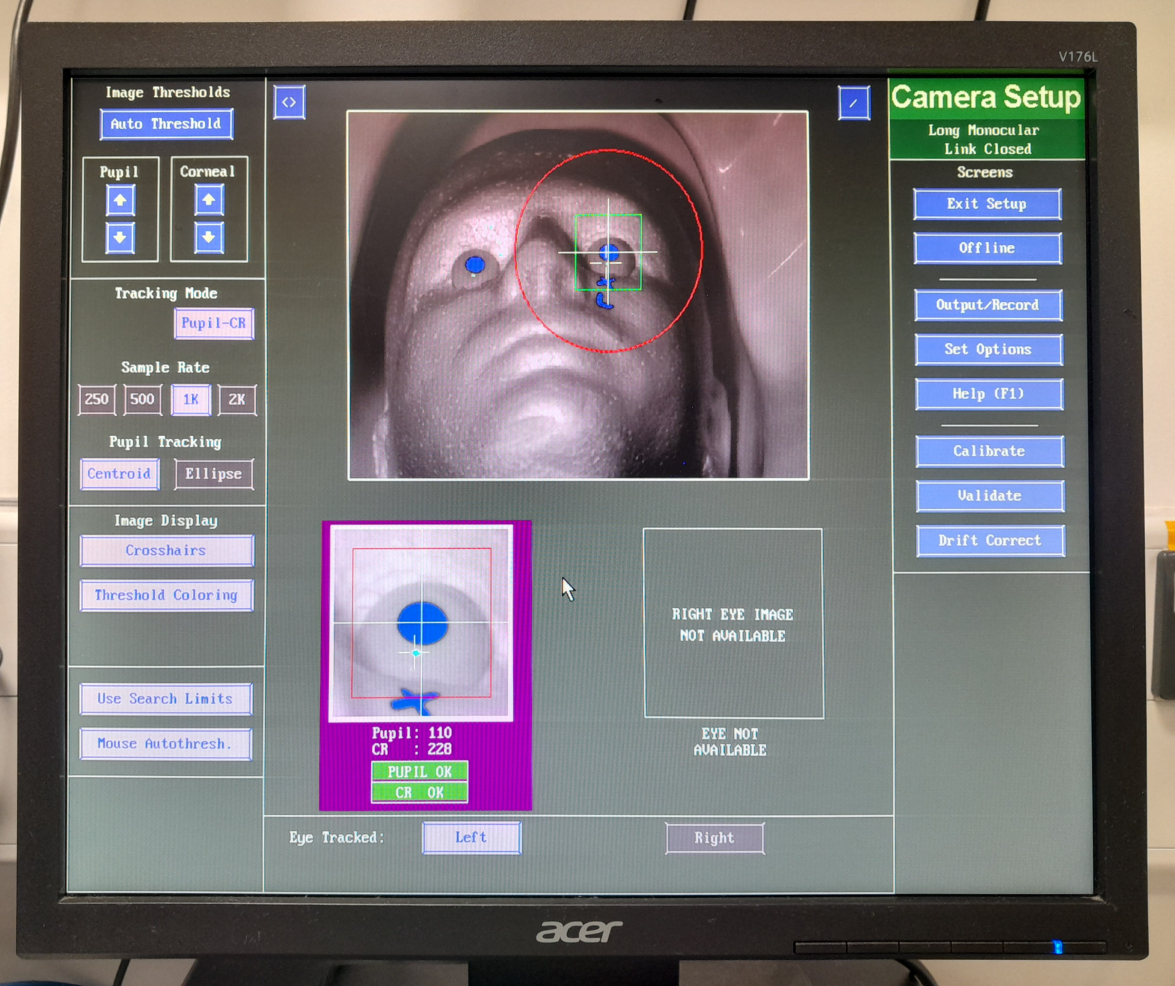Image resolution: width=1175 pixels, height=986 pixels.
Task: Click the left-right arrows icon above camera image
Action: (x=289, y=102)
